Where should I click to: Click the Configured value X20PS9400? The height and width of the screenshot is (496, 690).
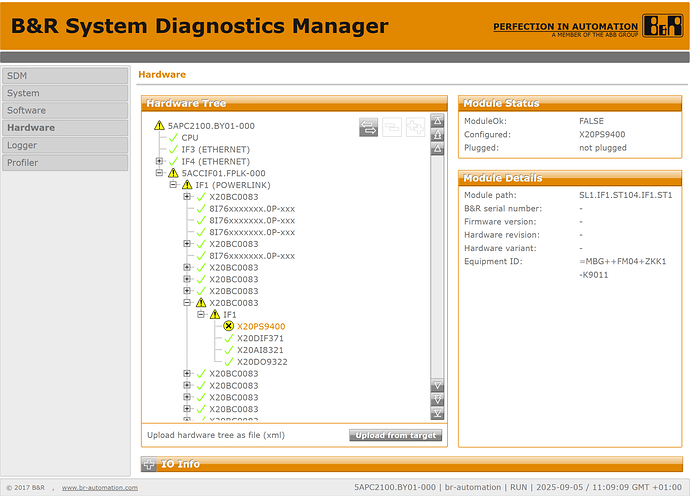602,134
